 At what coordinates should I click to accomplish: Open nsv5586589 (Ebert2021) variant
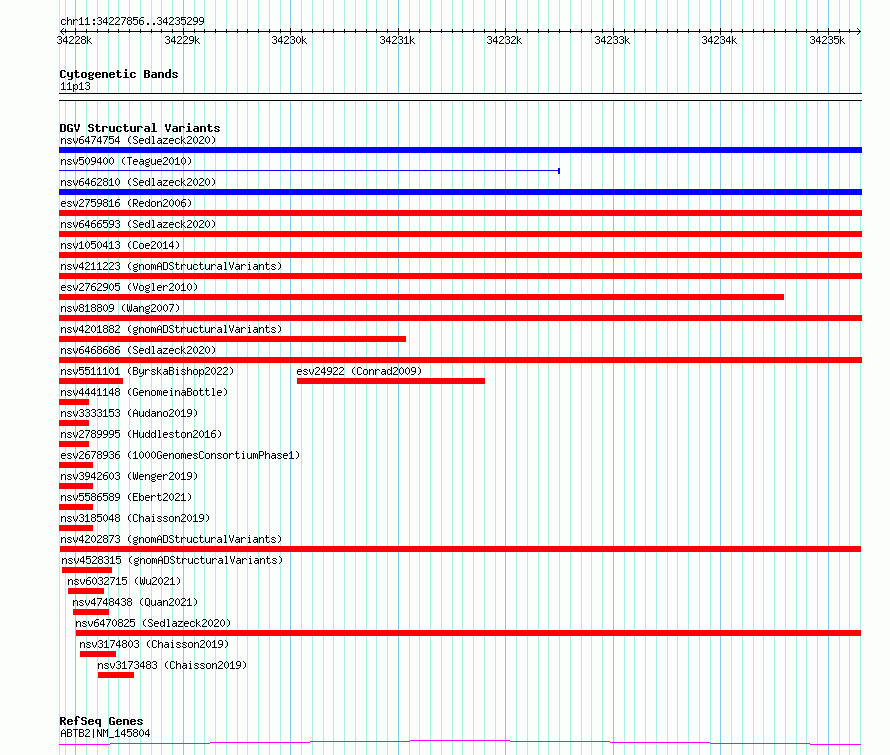(126, 497)
